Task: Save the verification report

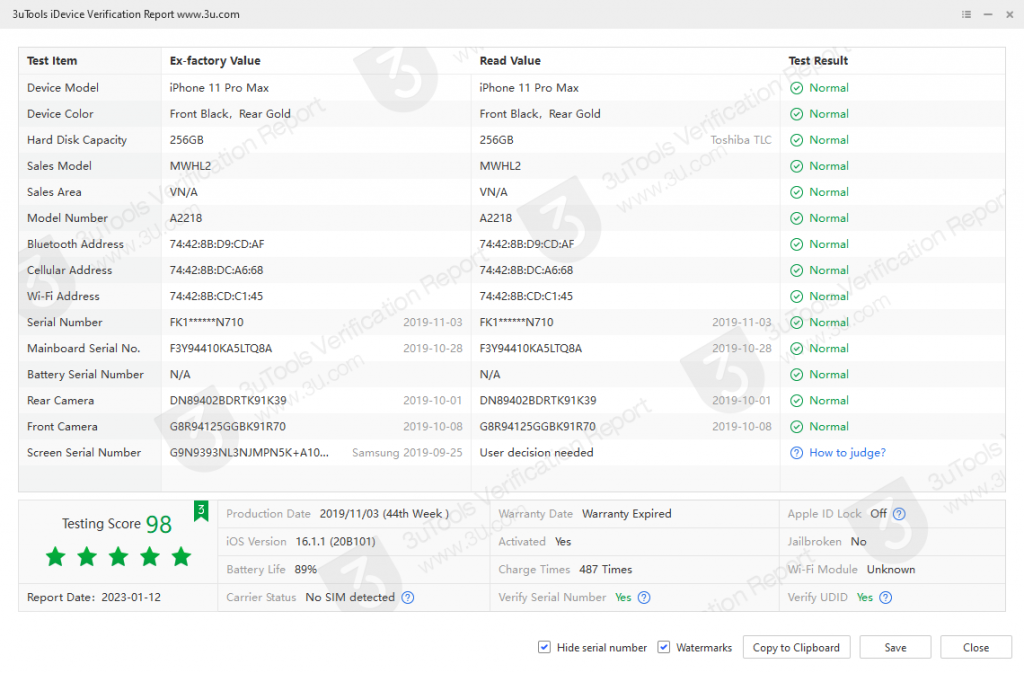Action: pyautogui.click(x=895, y=647)
